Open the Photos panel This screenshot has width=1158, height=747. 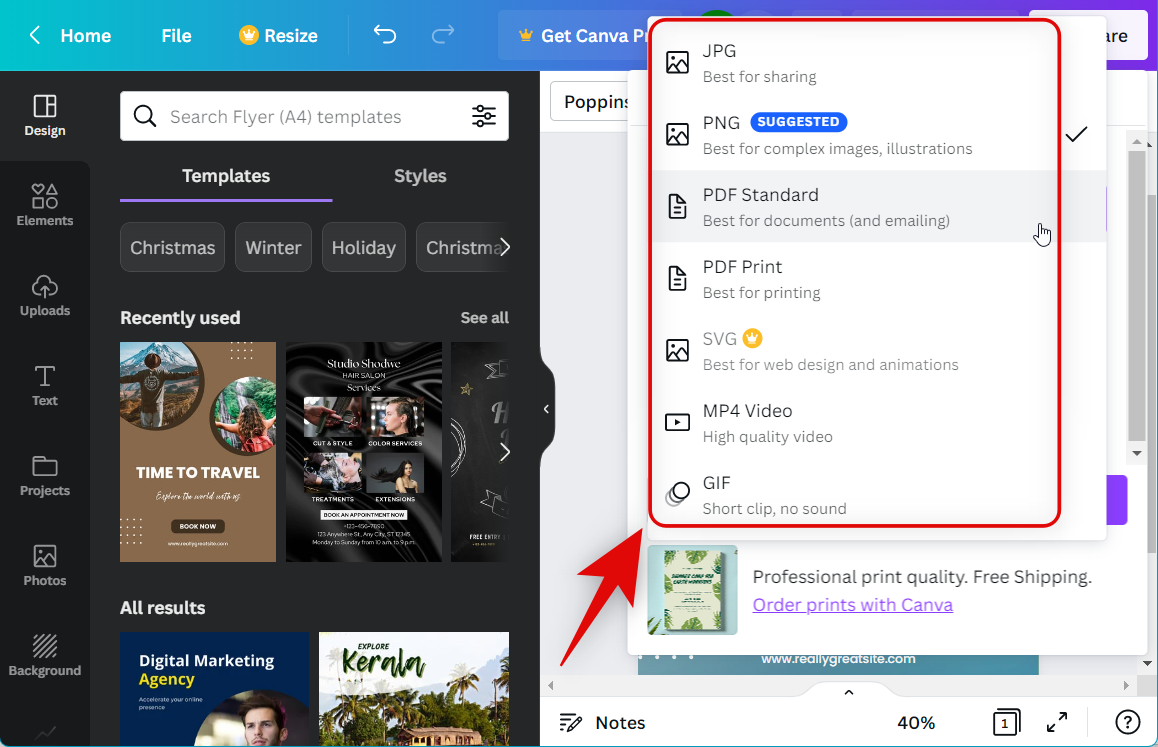pos(45,565)
